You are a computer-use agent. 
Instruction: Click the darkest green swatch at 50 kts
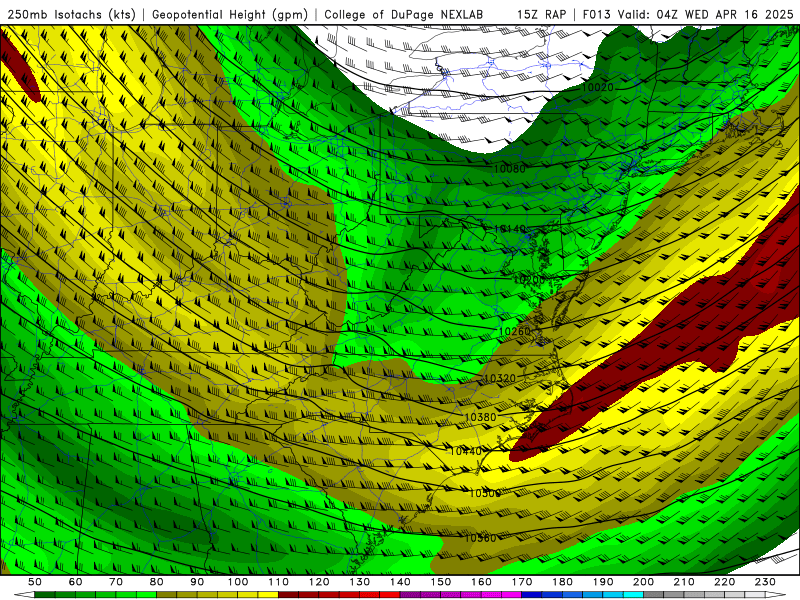(x=45, y=595)
